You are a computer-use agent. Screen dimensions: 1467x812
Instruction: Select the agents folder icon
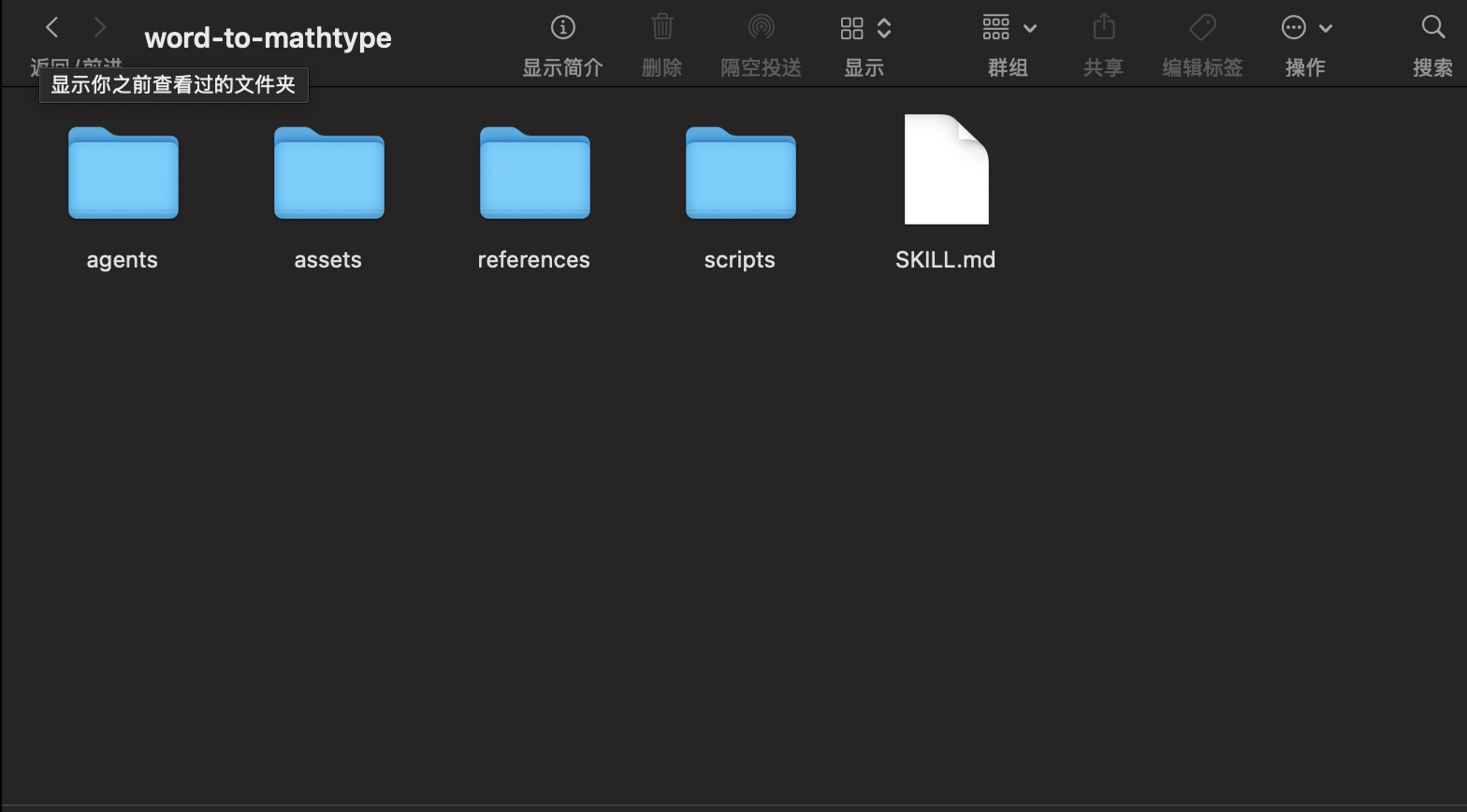(123, 173)
